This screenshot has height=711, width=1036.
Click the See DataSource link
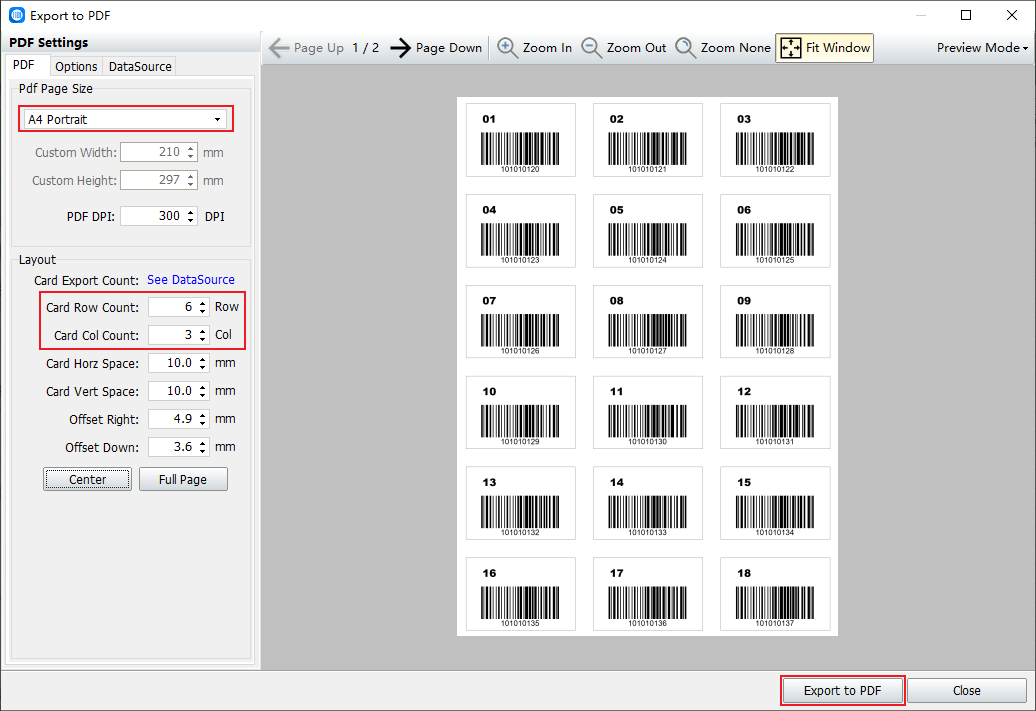[x=191, y=280]
